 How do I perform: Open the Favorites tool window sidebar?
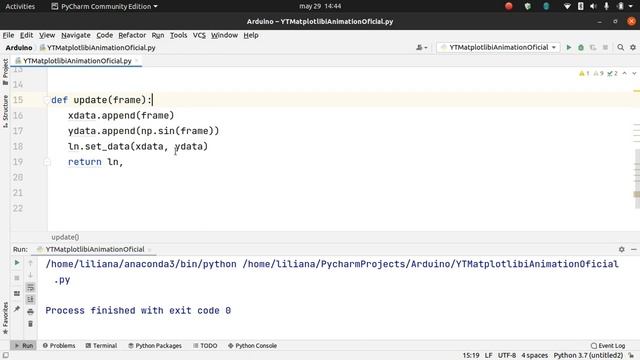point(5,318)
